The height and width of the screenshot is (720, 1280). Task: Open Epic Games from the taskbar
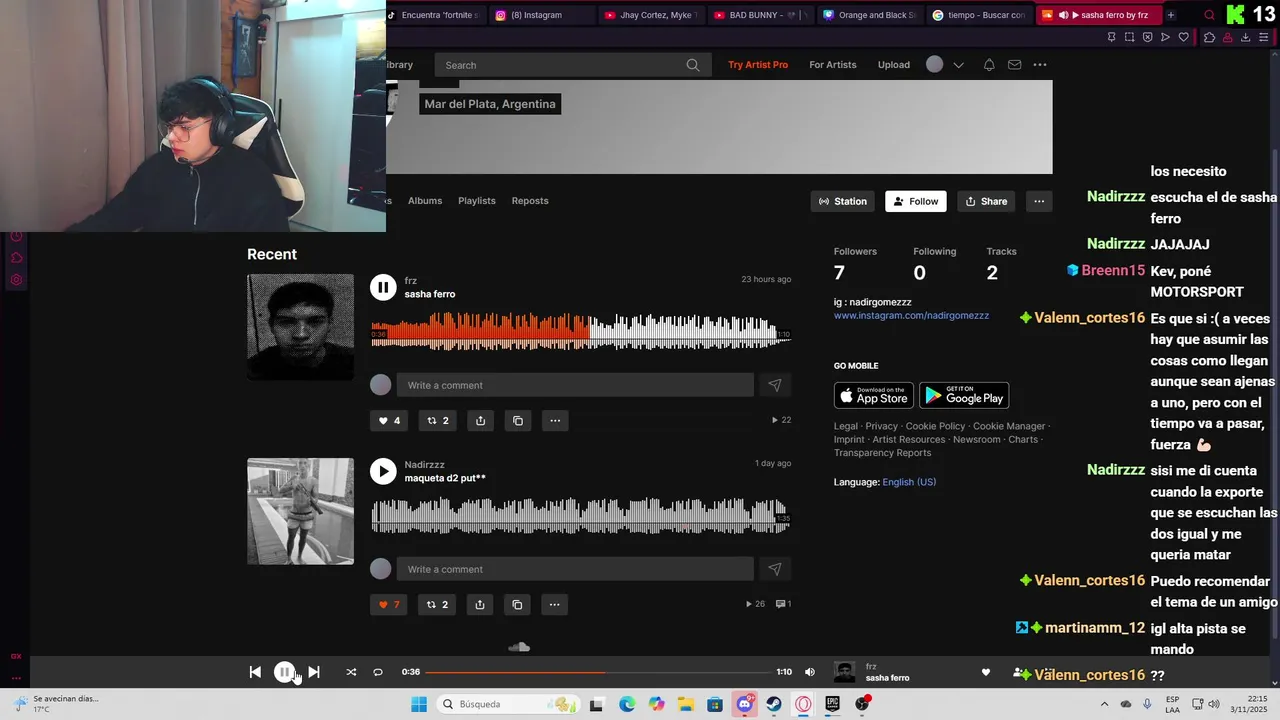(832, 704)
